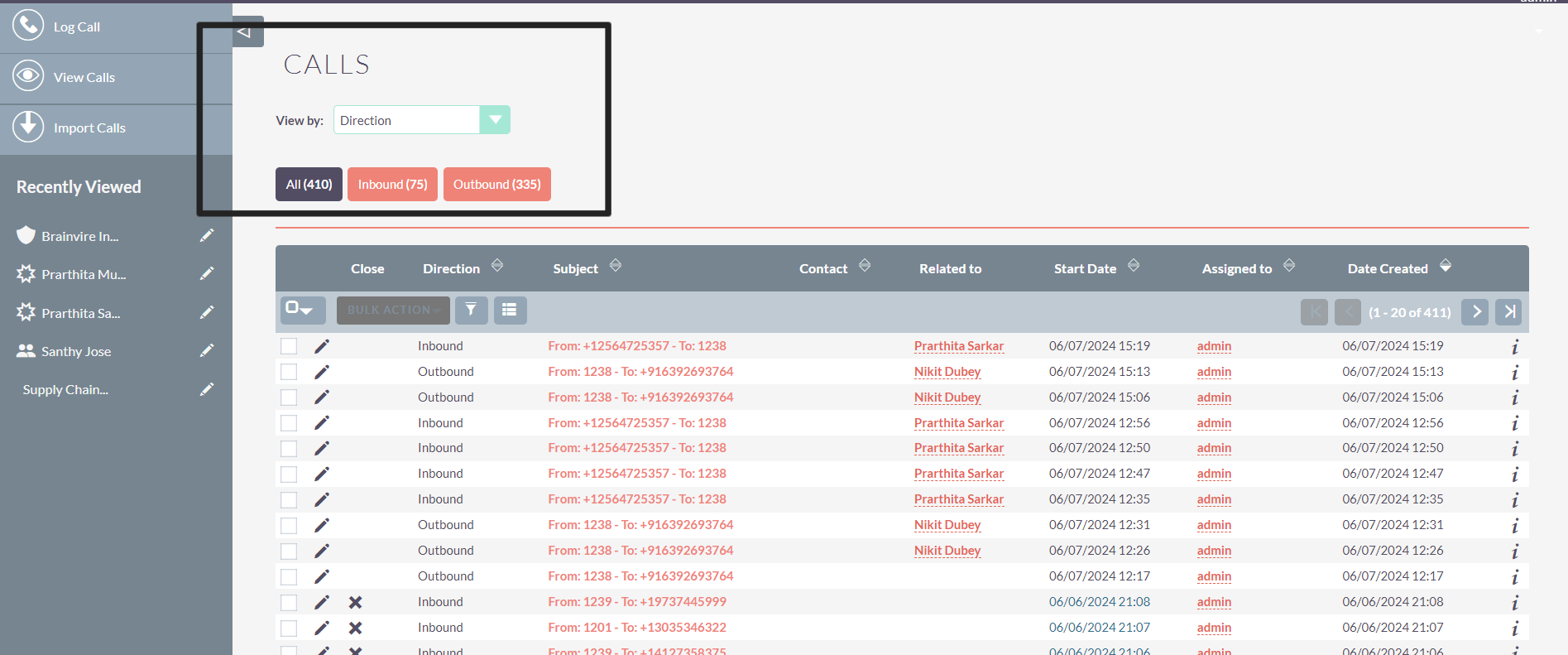The image size is (1568, 655).
Task: Sort by the Date Created column
Action: (1446, 265)
